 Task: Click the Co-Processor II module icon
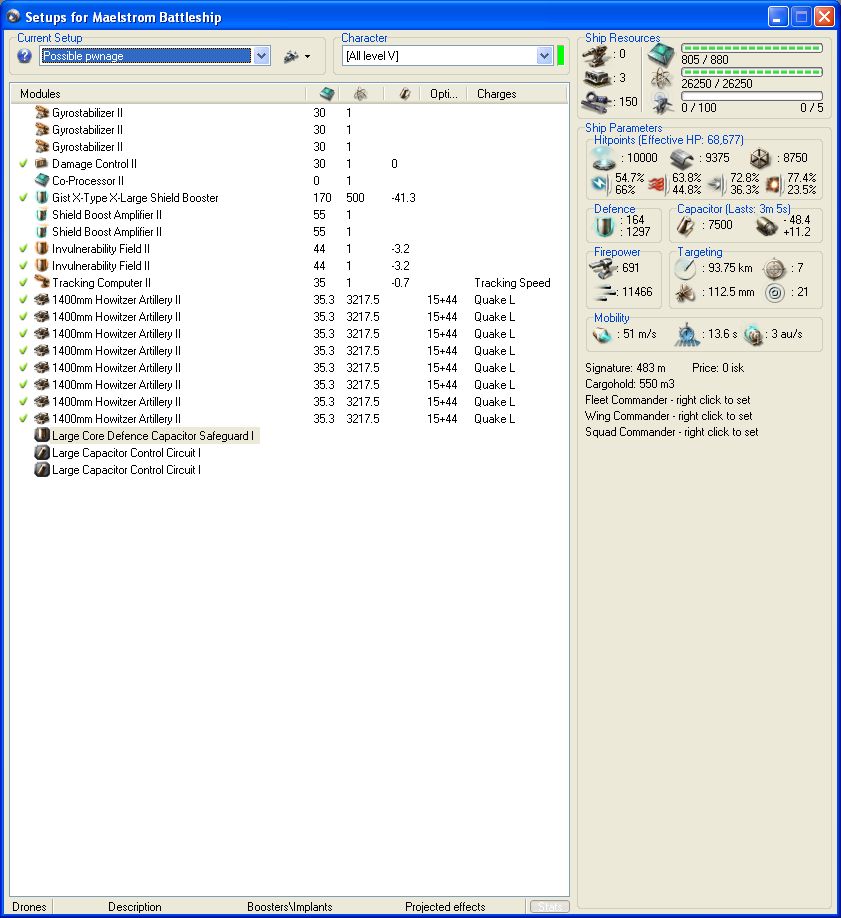pyautogui.click(x=42, y=180)
